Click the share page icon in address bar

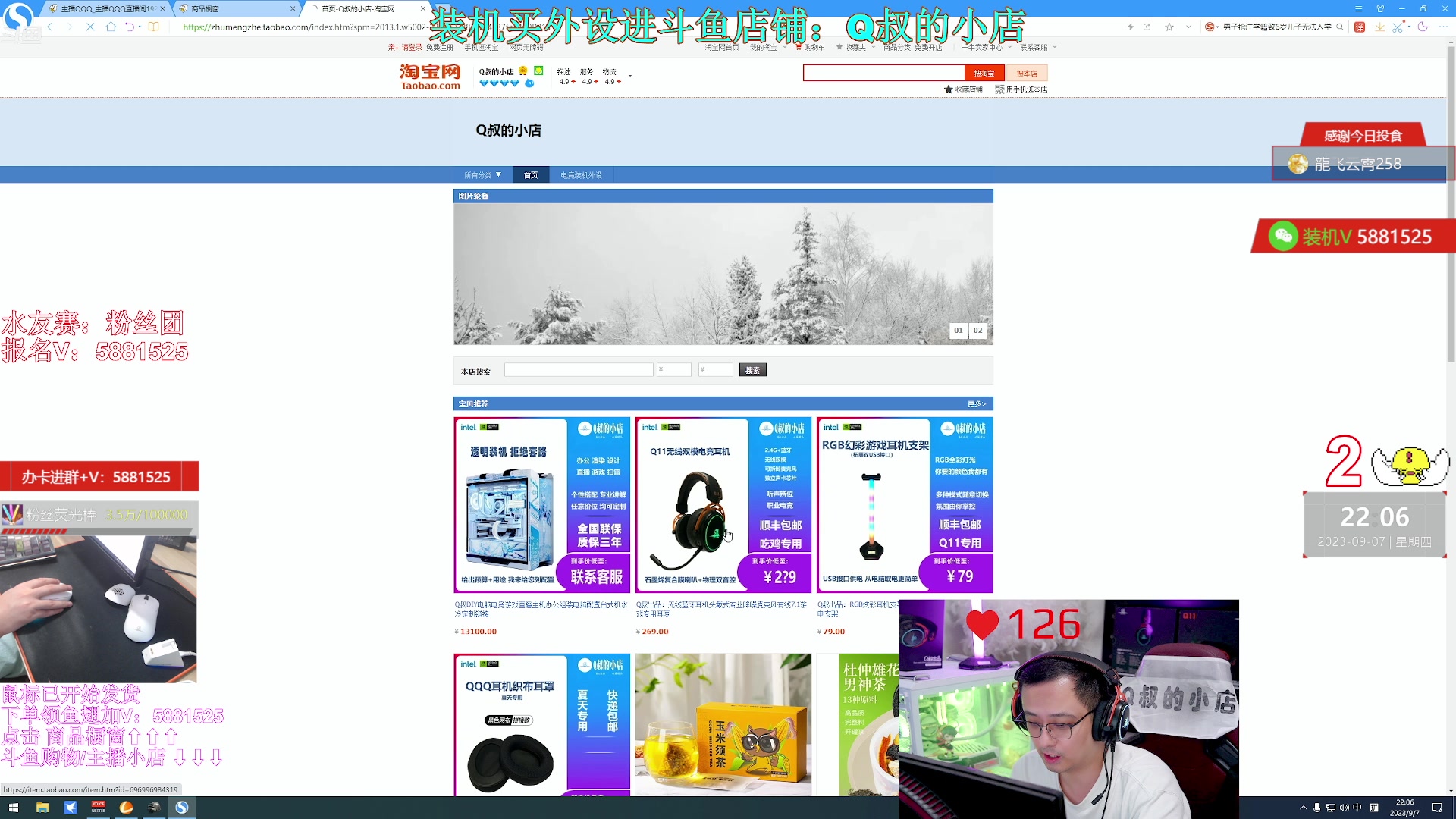pyautogui.click(x=1147, y=27)
